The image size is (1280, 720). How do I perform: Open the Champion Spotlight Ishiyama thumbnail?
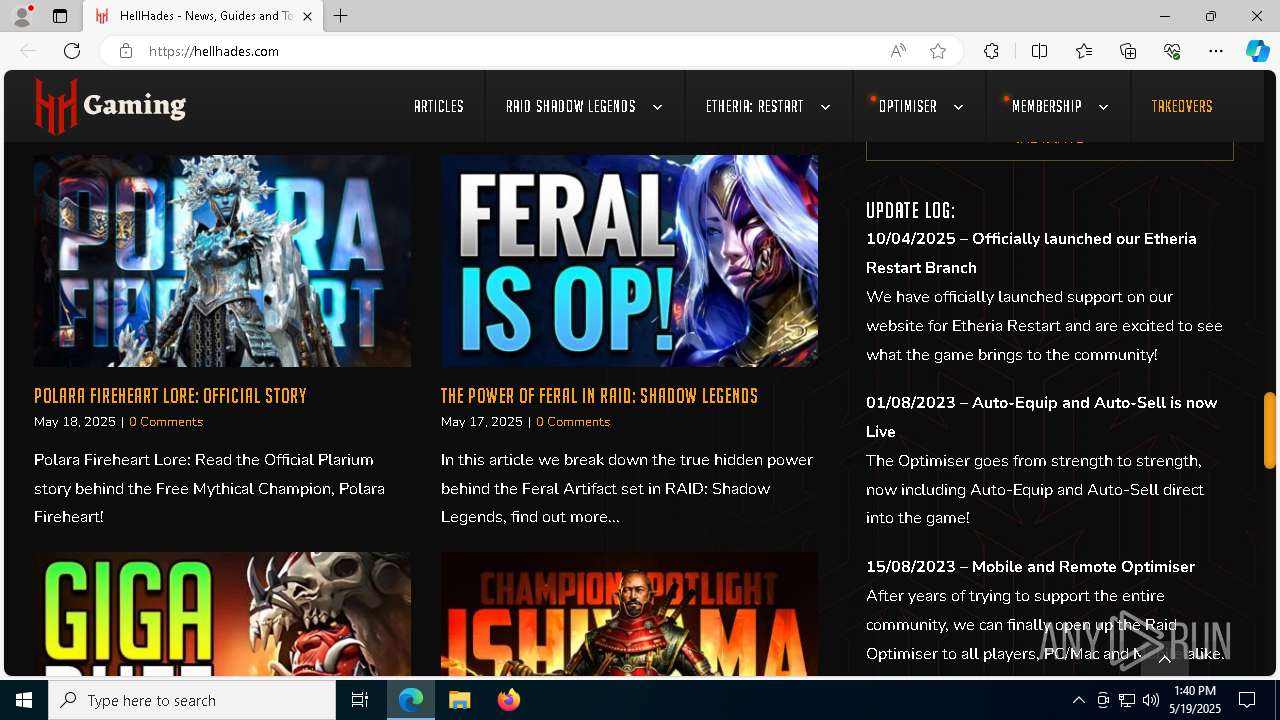click(x=629, y=615)
